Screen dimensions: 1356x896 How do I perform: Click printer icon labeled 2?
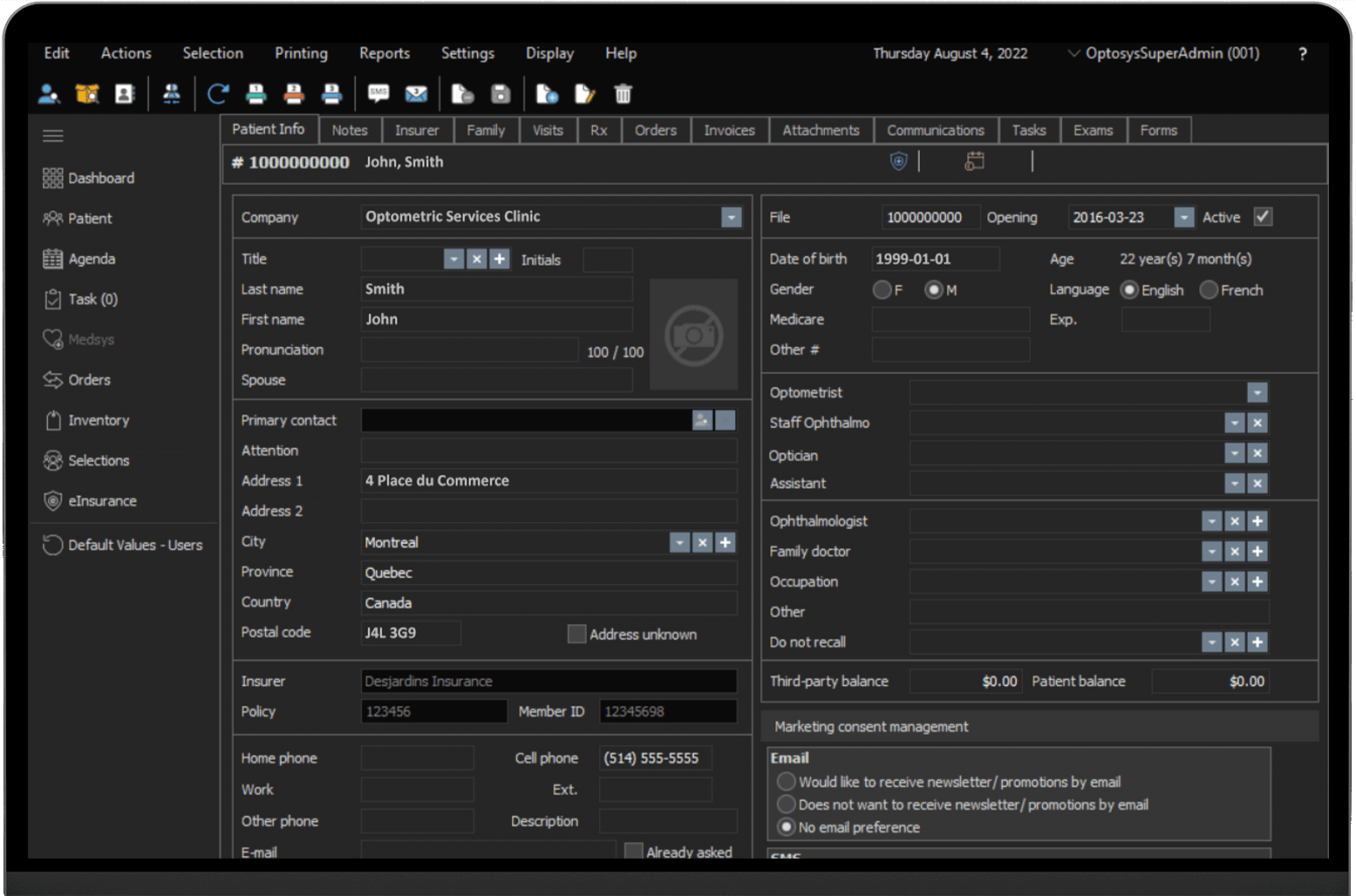294,94
